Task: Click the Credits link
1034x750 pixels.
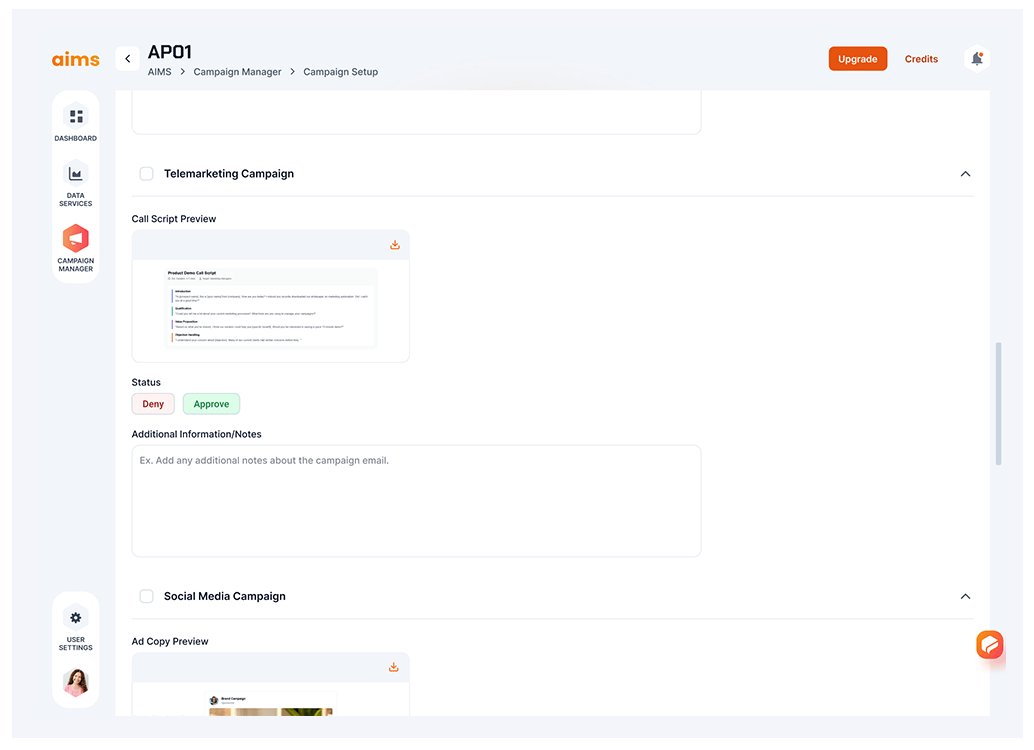Action: click(x=921, y=59)
